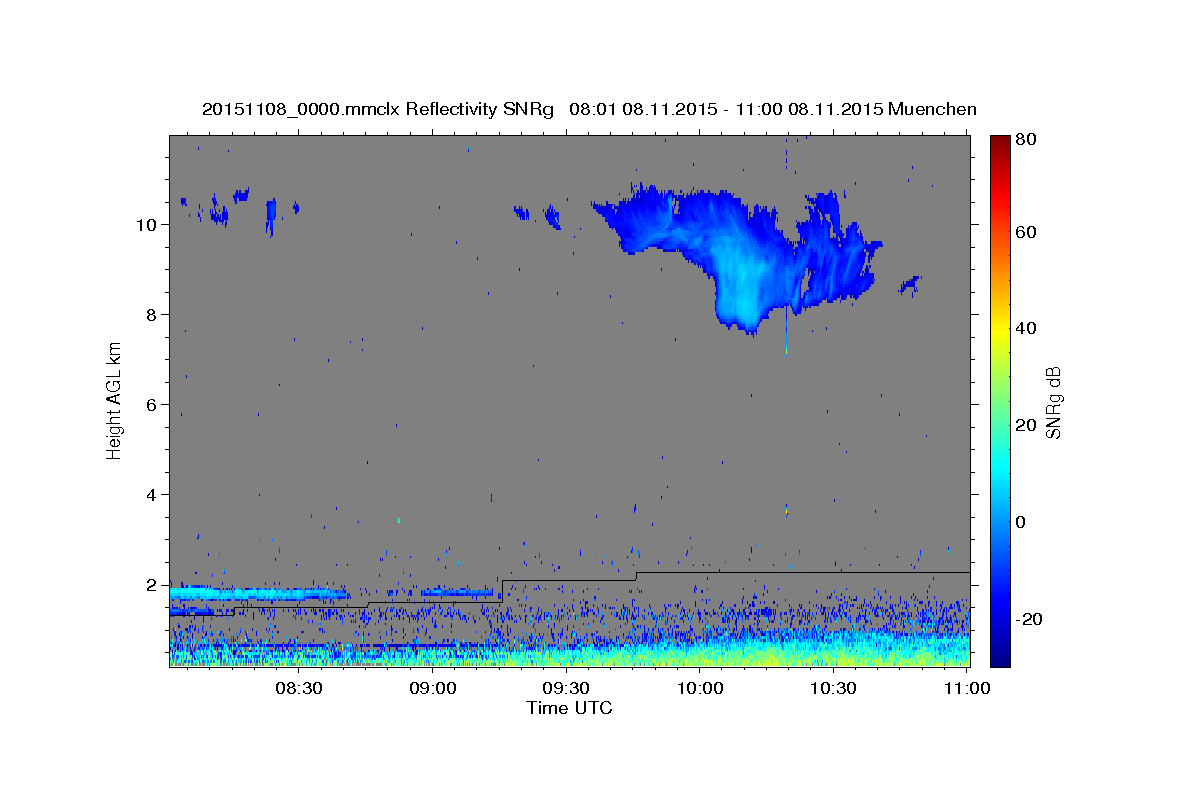Click the colorbar value 20
This screenshot has height=800, width=1200.
click(x=1028, y=425)
